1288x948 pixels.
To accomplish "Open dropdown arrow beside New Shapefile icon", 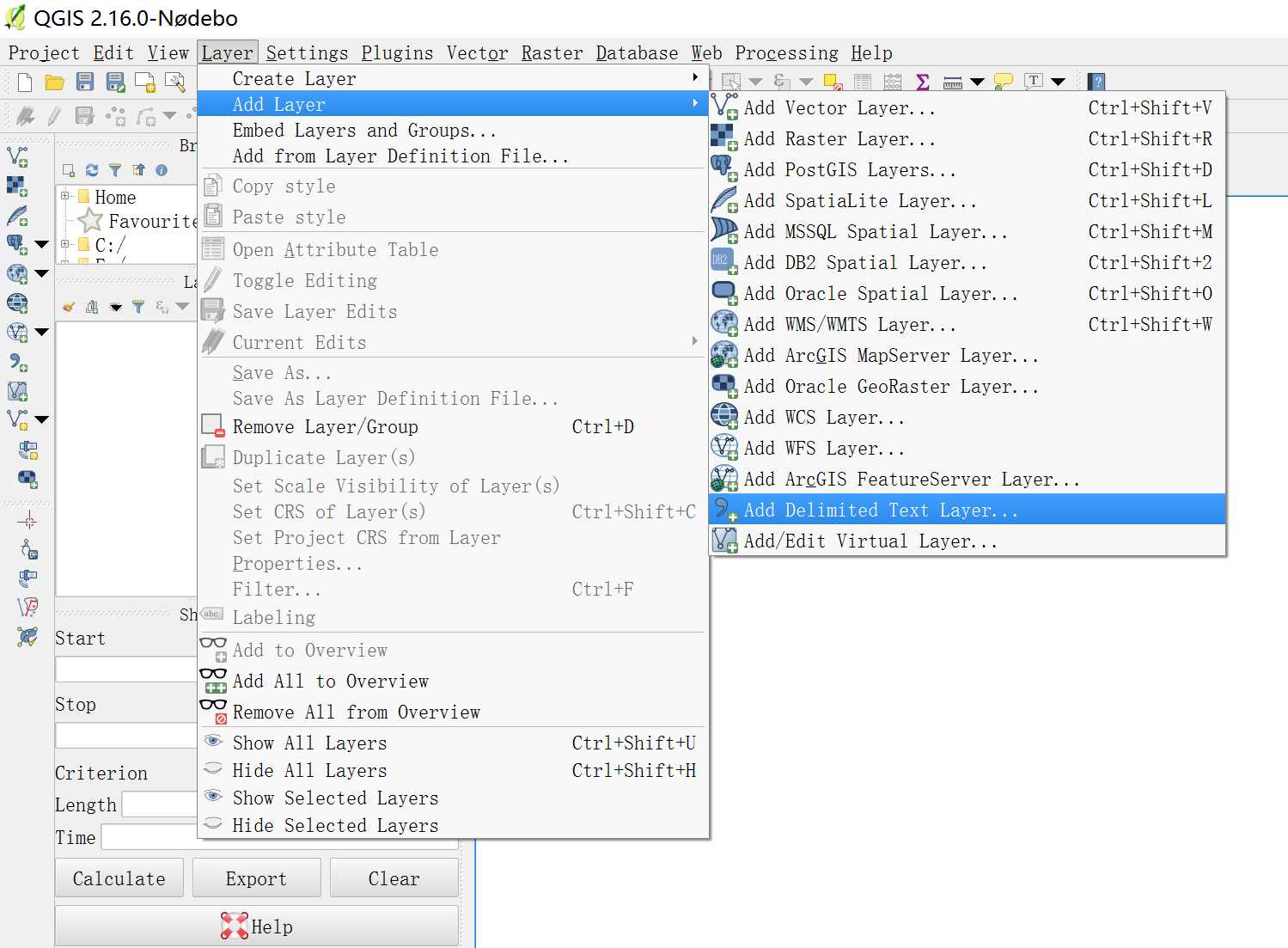I will click(x=41, y=419).
